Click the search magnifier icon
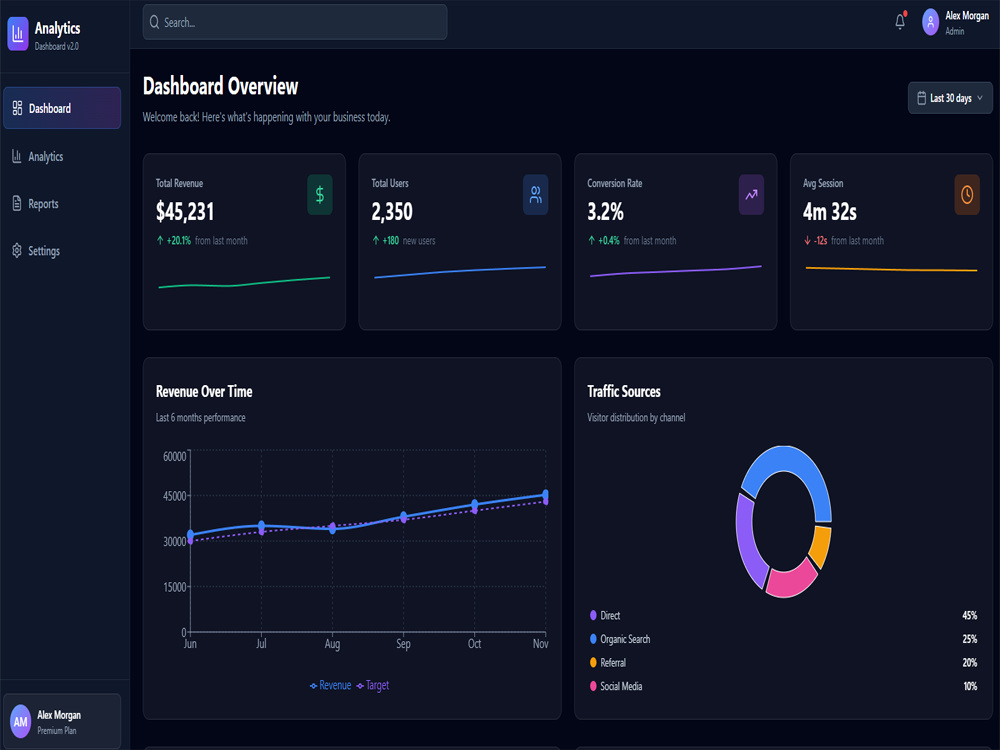Image resolution: width=1000 pixels, height=750 pixels. pos(154,22)
